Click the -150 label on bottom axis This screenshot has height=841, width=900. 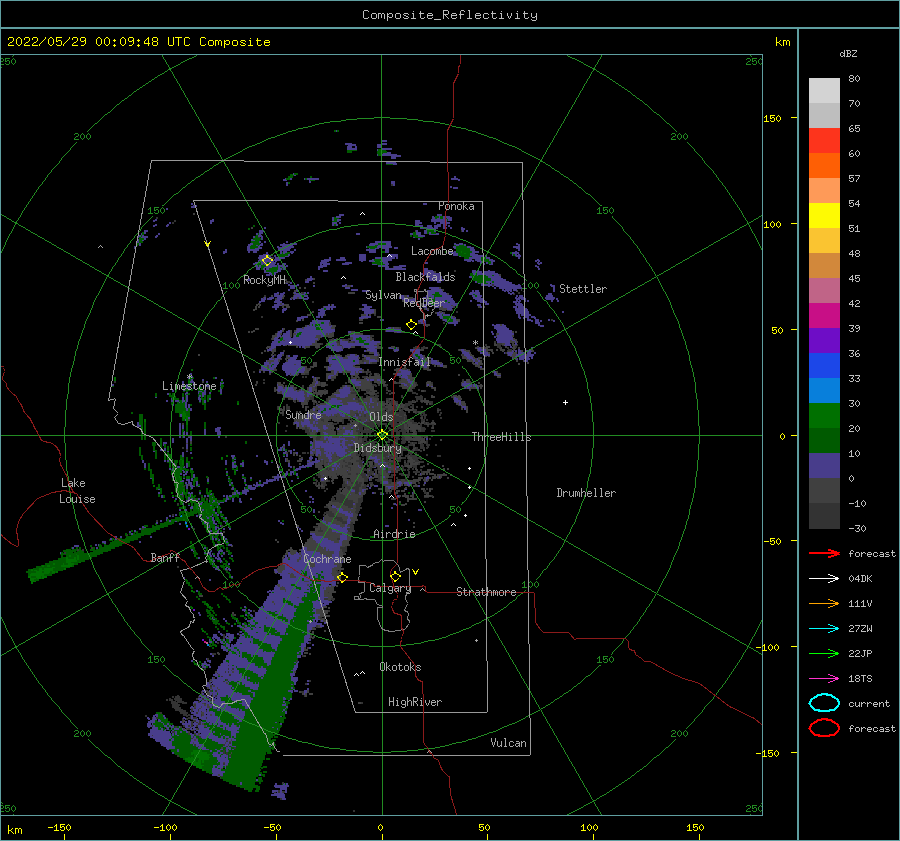pyautogui.click(x=59, y=827)
